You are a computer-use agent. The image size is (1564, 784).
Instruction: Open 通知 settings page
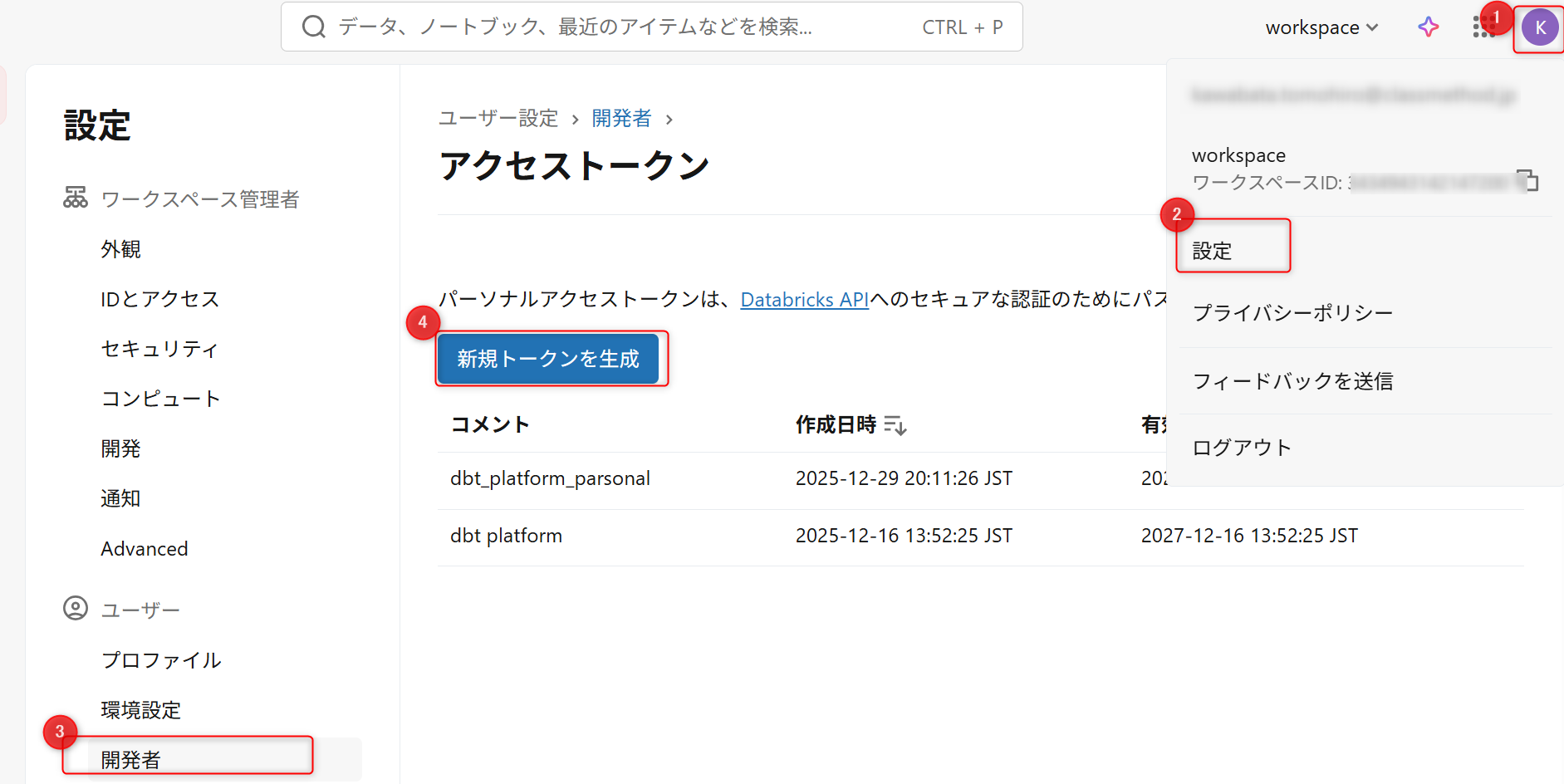(121, 498)
